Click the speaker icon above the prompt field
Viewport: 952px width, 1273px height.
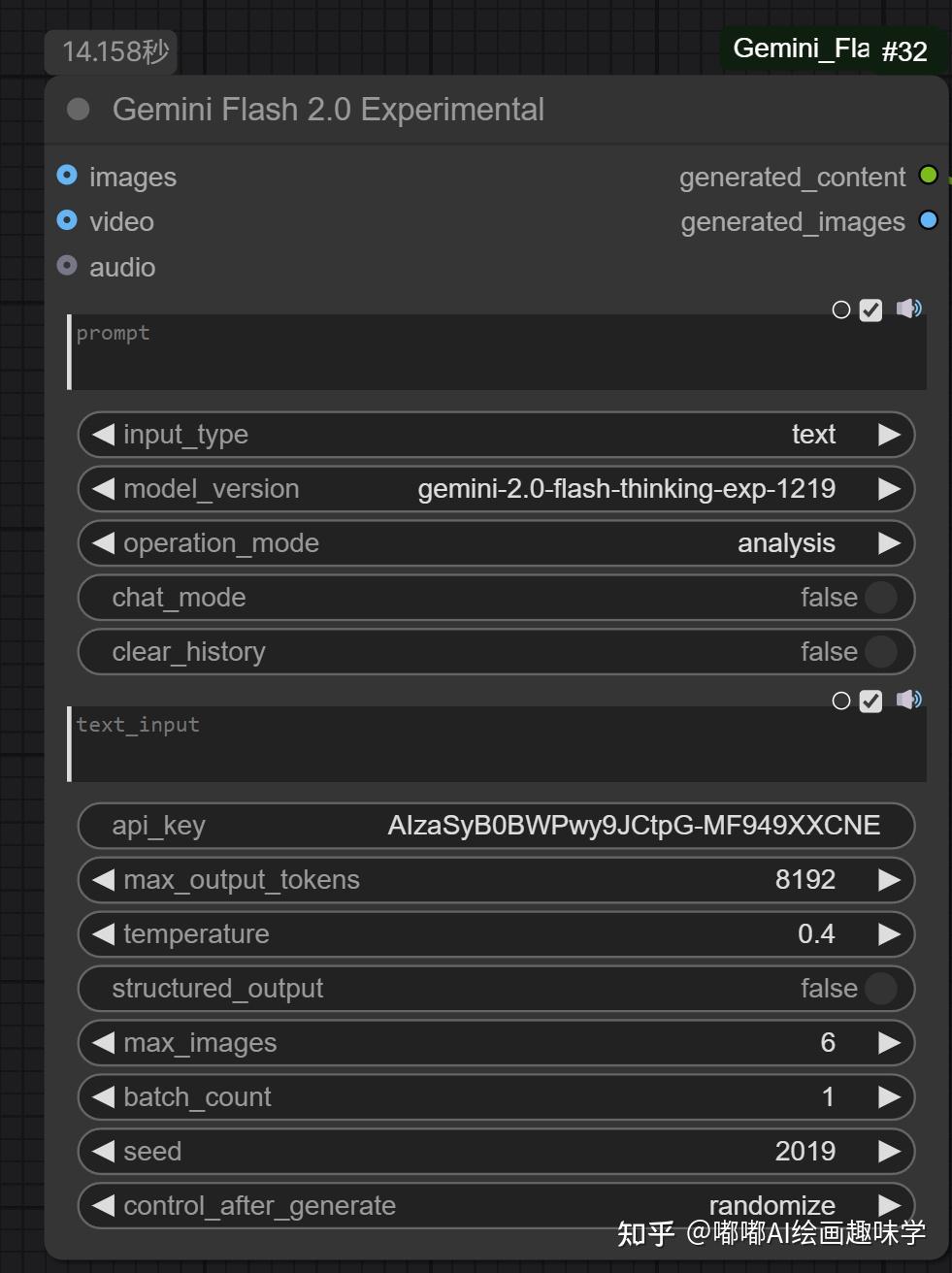click(x=909, y=309)
